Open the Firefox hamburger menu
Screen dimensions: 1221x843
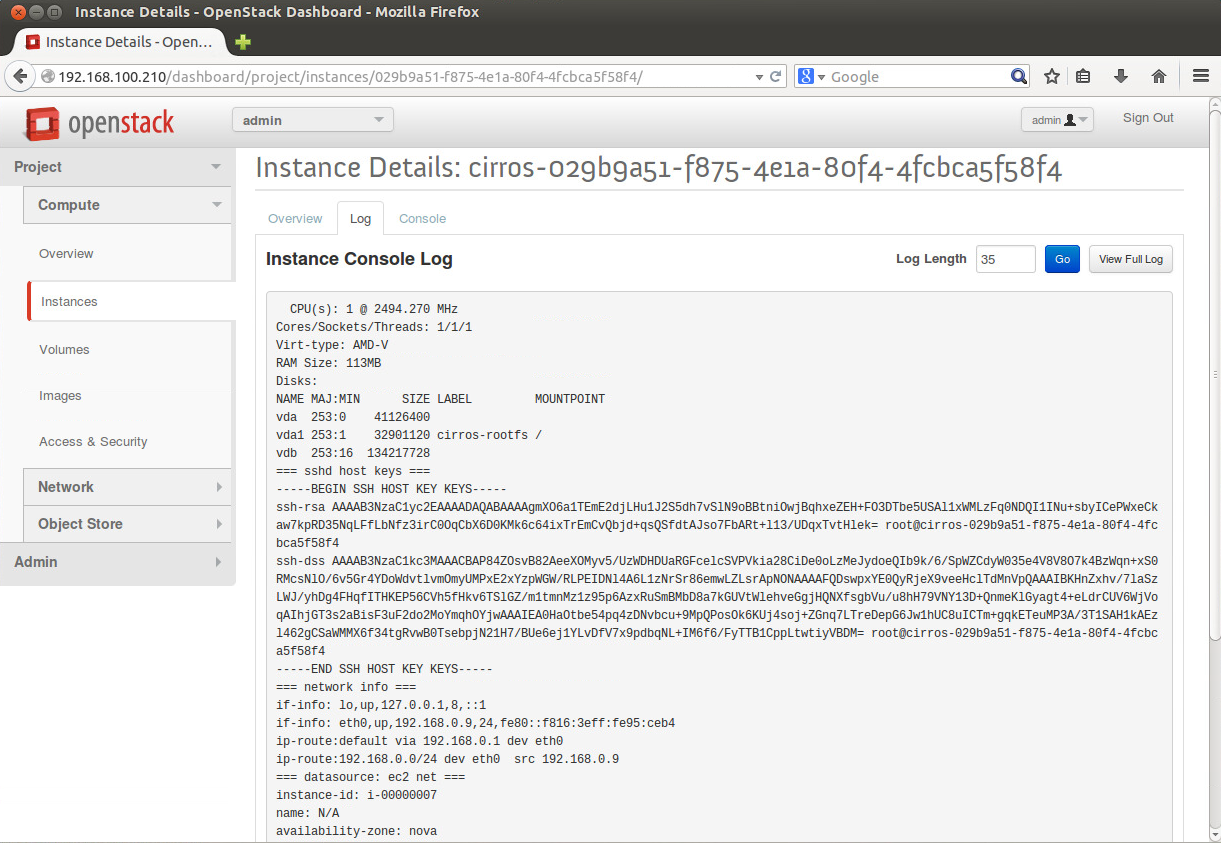click(x=1200, y=75)
